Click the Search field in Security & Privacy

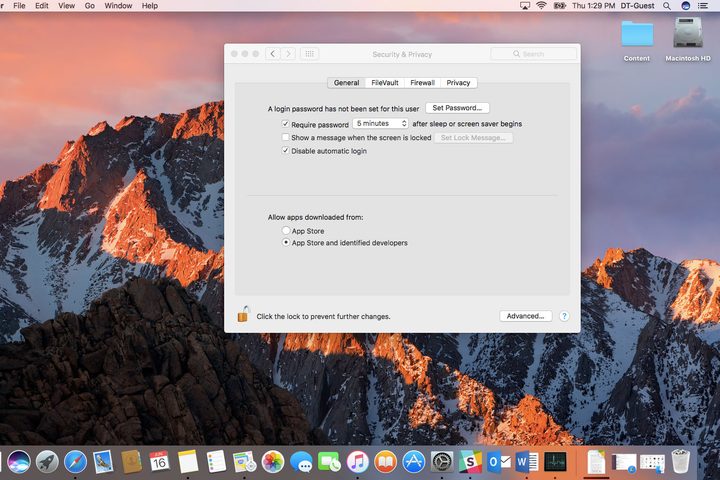(533, 54)
